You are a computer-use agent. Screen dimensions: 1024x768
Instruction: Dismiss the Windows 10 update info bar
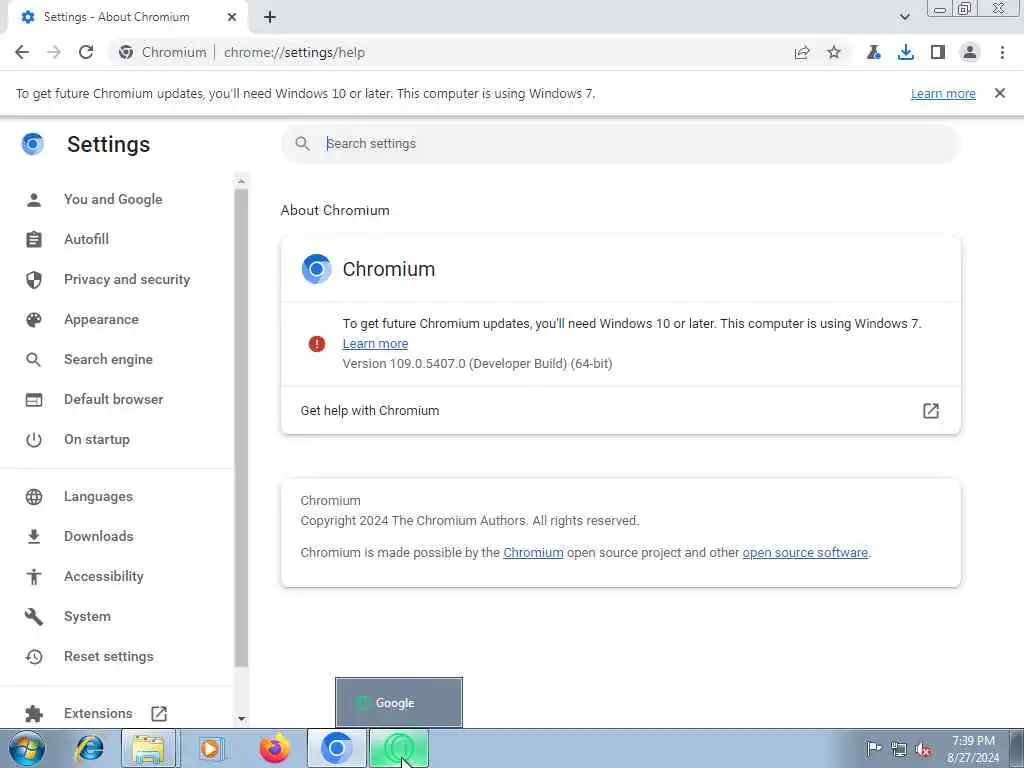(x=1000, y=93)
